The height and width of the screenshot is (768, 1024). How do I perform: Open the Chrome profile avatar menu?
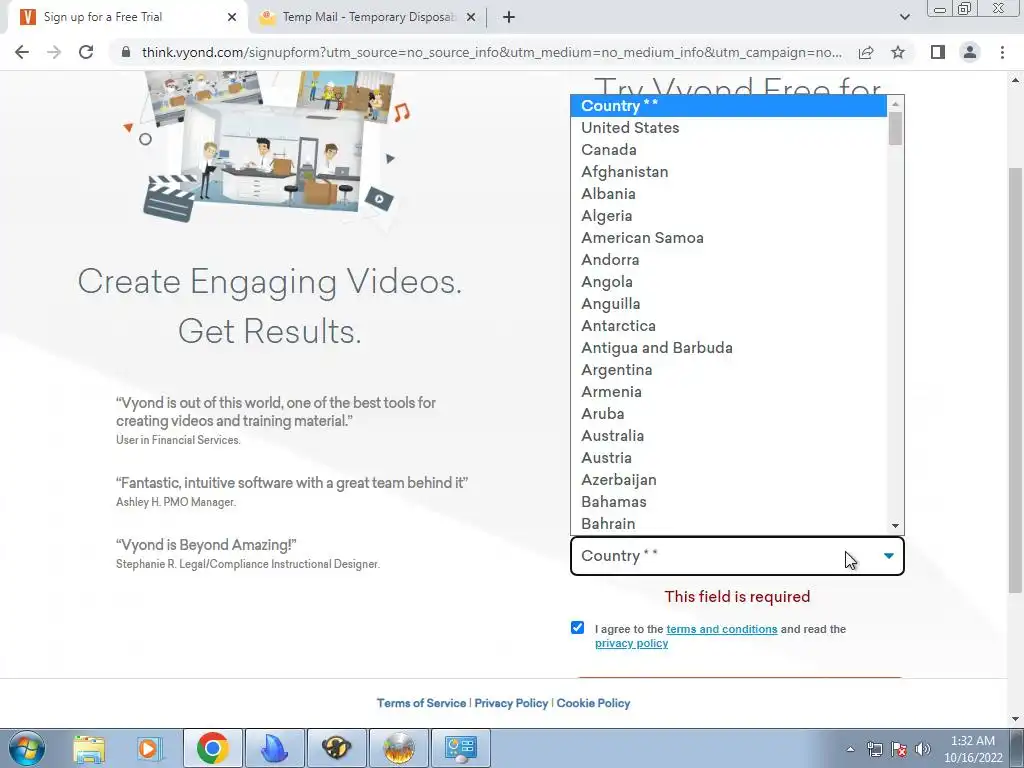click(x=970, y=52)
